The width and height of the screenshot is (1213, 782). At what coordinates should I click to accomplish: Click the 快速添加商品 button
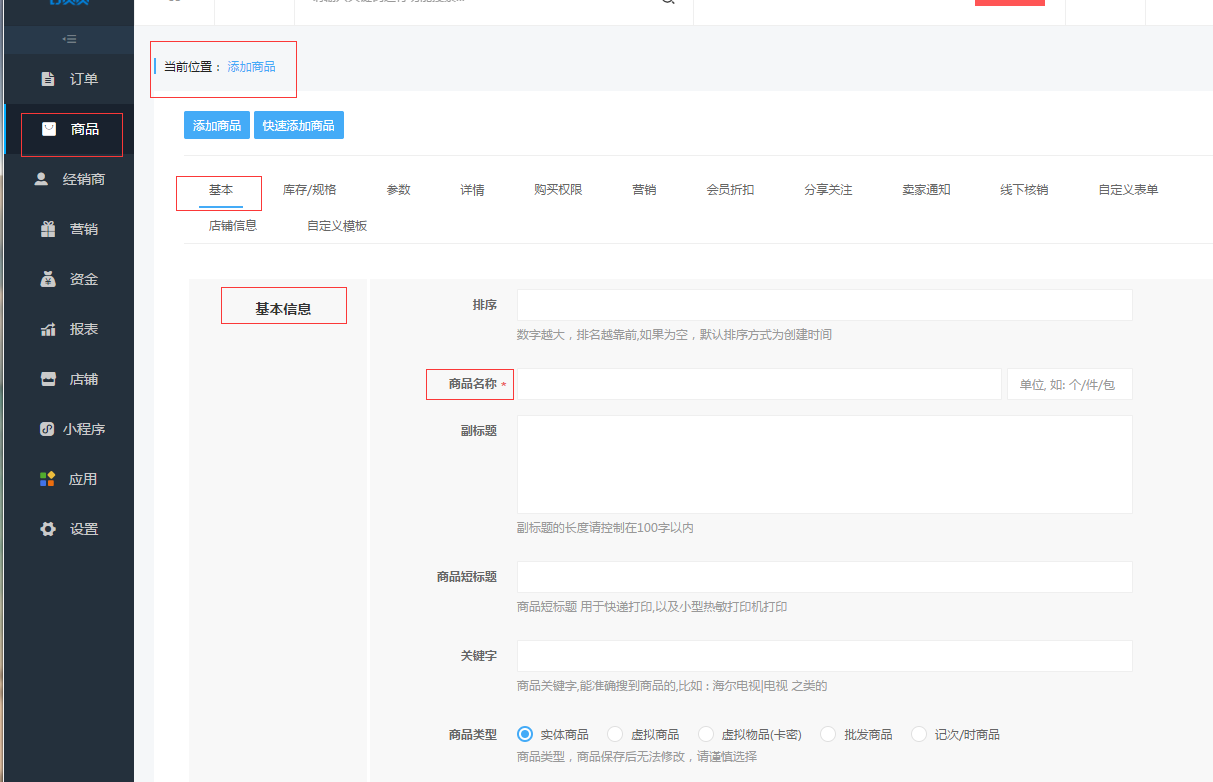pos(299,125)
